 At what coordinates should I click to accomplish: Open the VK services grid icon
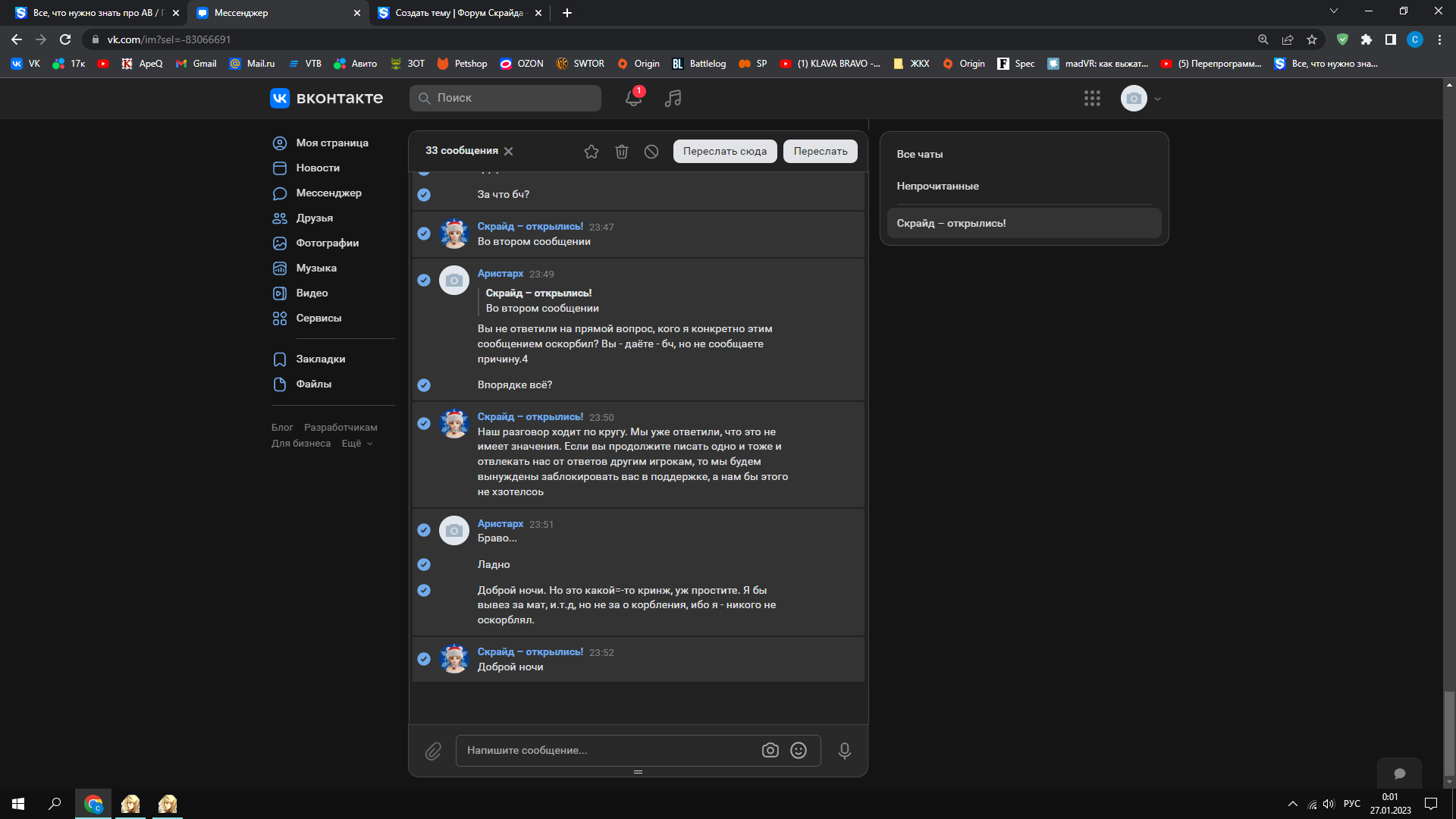pyautogui.click(x=1092, y=98)
